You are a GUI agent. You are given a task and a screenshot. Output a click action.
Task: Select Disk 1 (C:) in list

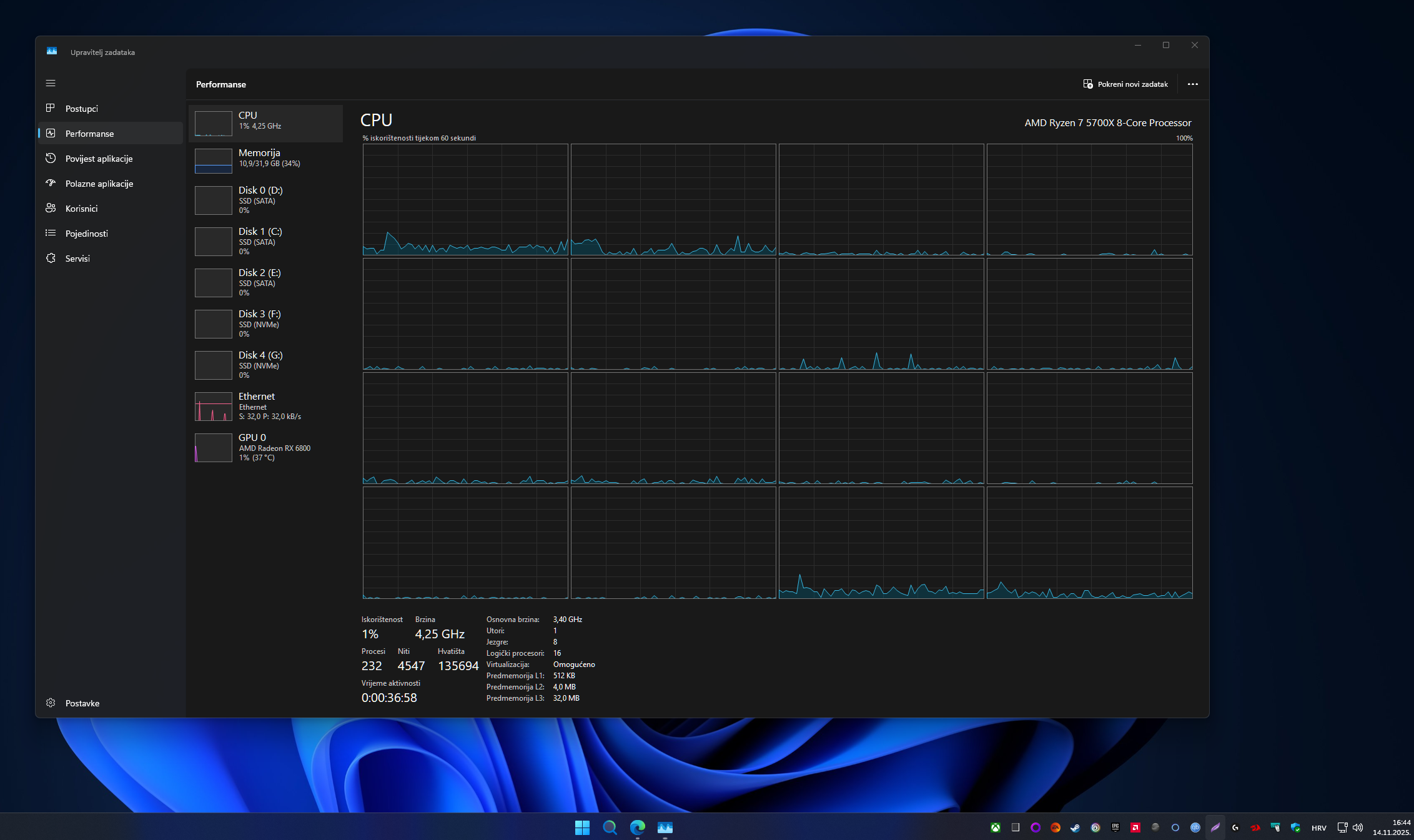pyautogui.click(x=265, y=241)
